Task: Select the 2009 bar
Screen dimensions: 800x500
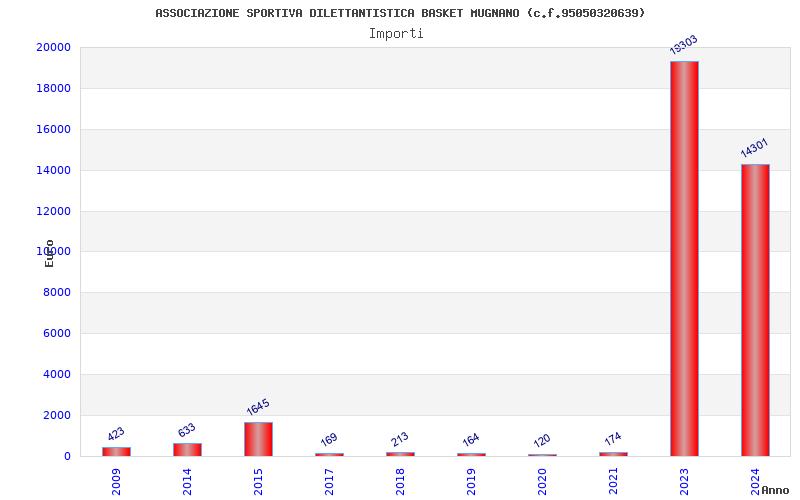Action: click(x=116, y=452)
